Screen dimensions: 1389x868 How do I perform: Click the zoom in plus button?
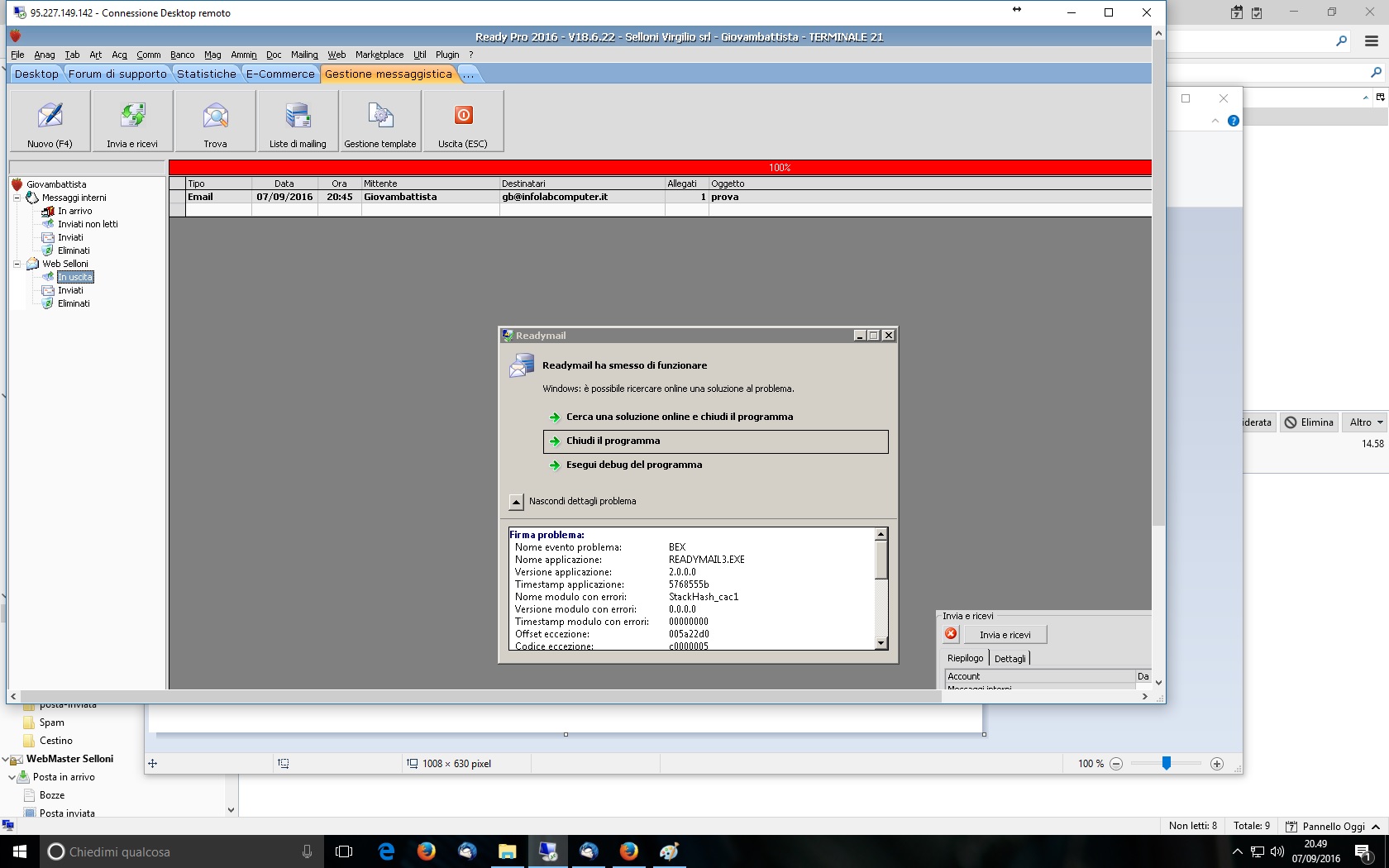click(1217, 764)
